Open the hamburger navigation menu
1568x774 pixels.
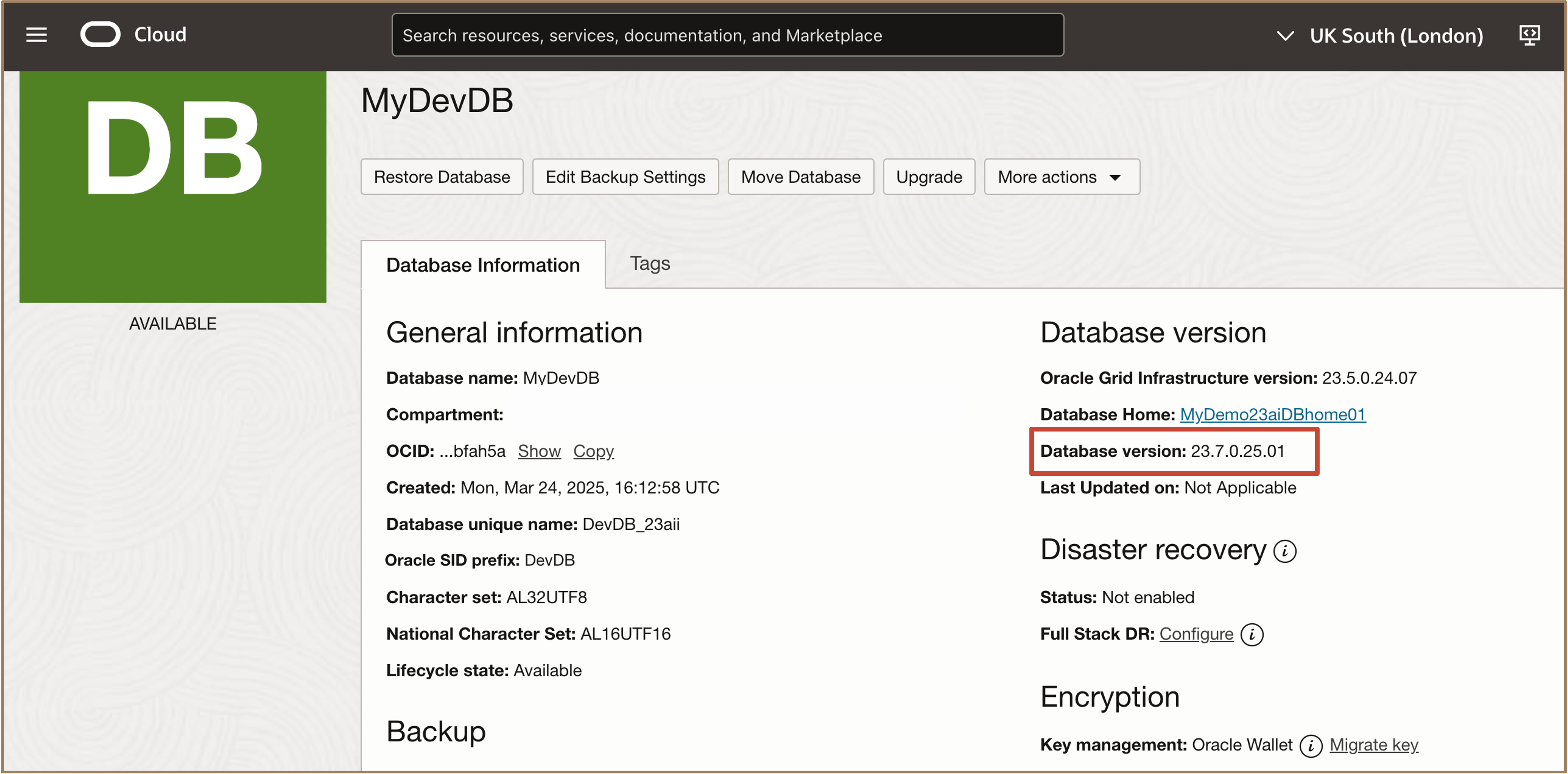click(x=37, y=35)
